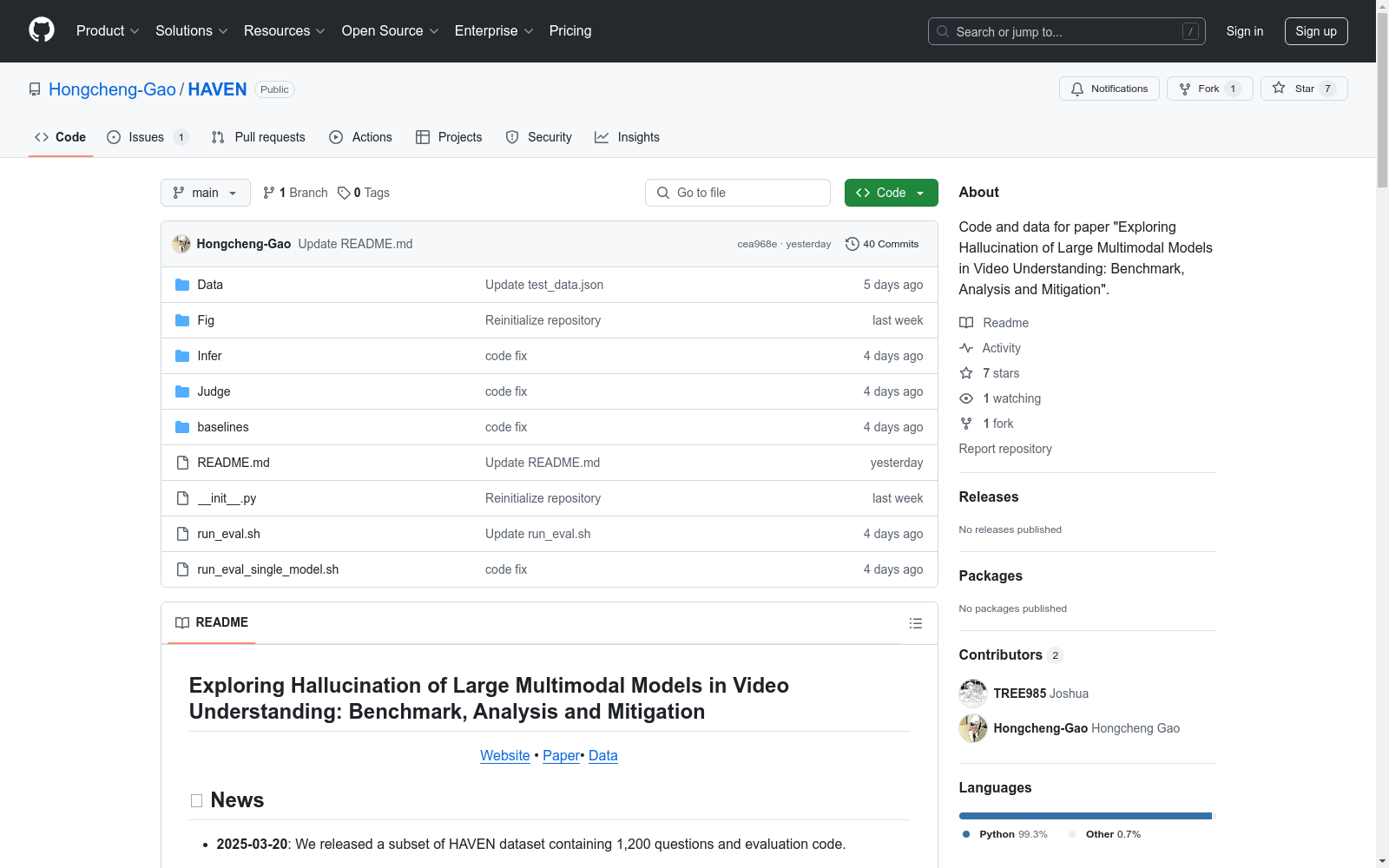Switch to the Security tab
The image size is (1389, 868).
click(539, 137)
